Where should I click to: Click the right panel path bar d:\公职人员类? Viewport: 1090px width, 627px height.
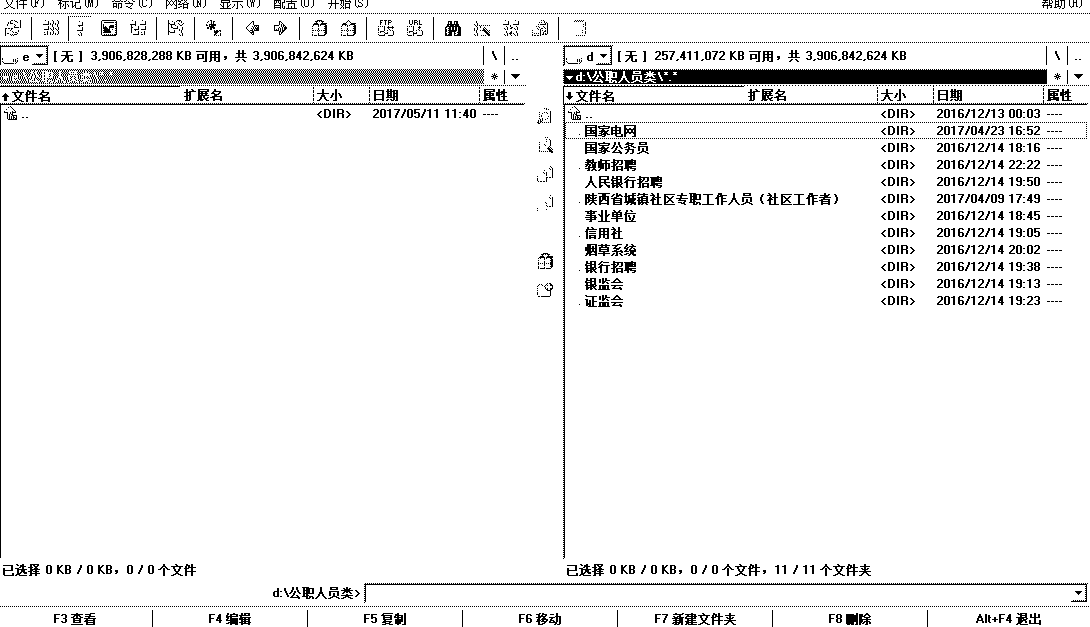[x=805, y=76]
